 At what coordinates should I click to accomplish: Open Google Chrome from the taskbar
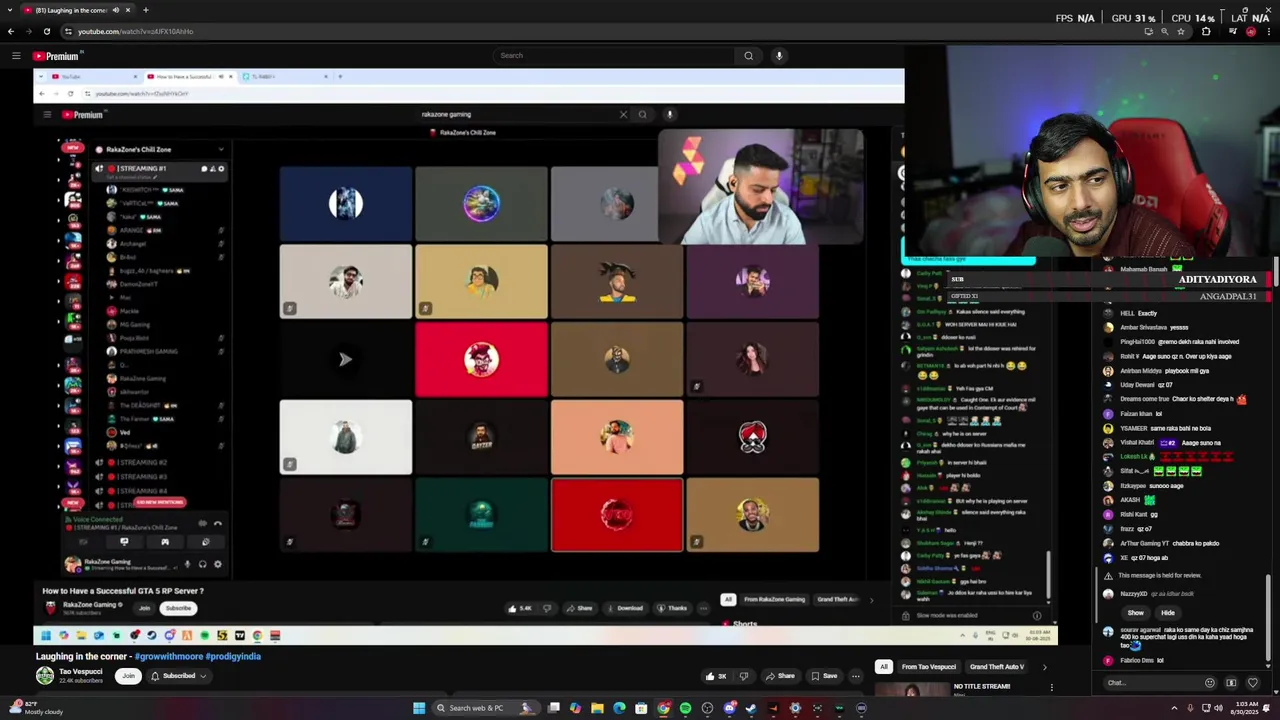click(663, 708)
